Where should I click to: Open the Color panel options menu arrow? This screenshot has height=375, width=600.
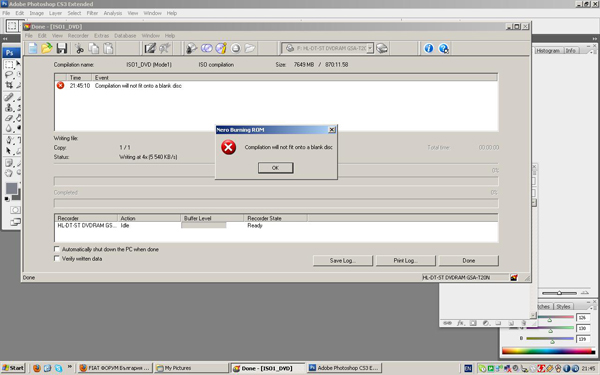592,307
